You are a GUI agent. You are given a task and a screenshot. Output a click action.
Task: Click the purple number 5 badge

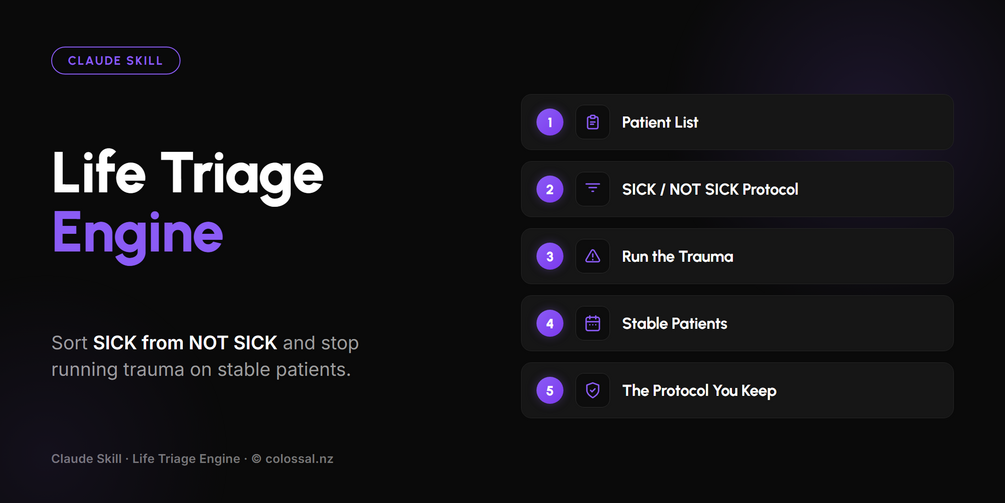tap(550, 390)
